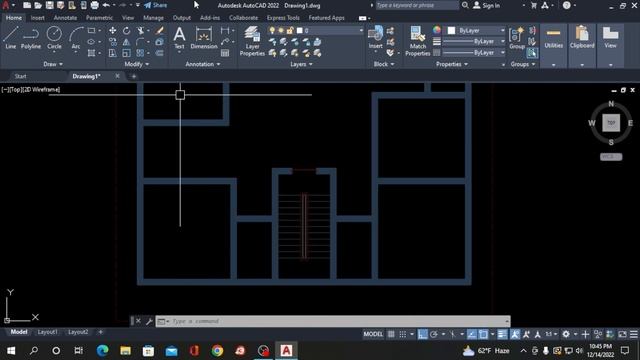
Task: Open the Annotate ribbon tab
Action: tap(65, 18)
